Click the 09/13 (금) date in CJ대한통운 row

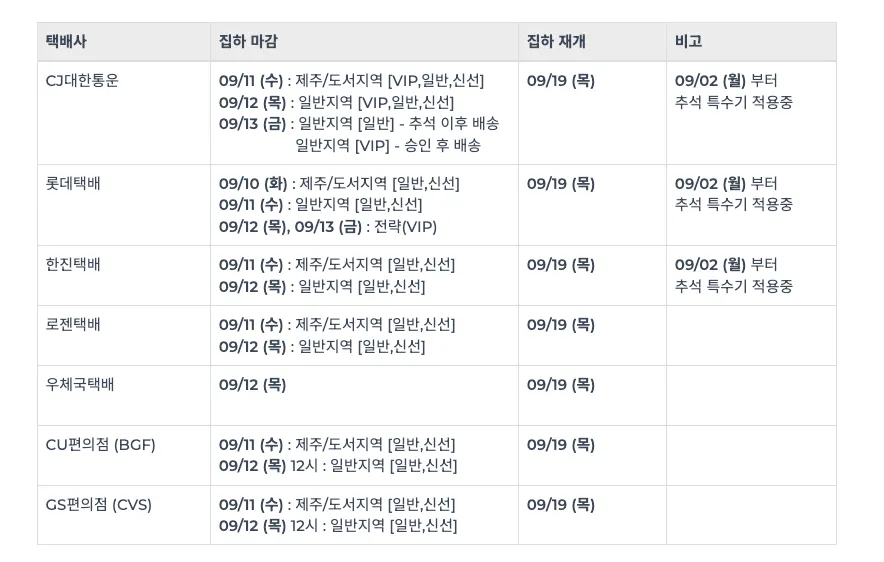point(252,124)
